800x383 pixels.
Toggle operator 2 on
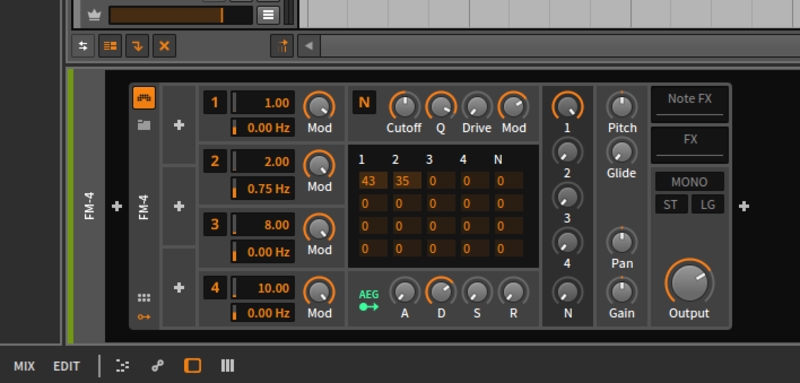(215, 161)
